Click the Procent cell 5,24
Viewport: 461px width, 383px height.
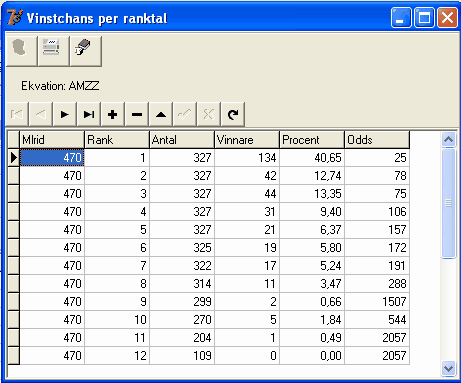[312, 265]
